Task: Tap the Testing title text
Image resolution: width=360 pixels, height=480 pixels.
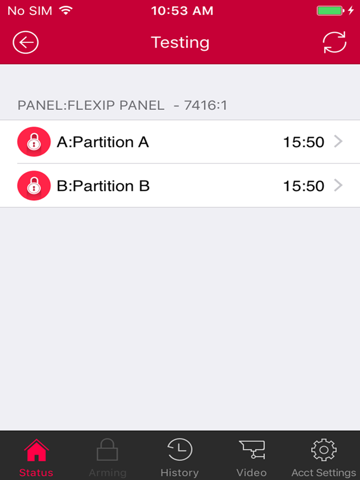Action: click(180, 43)
